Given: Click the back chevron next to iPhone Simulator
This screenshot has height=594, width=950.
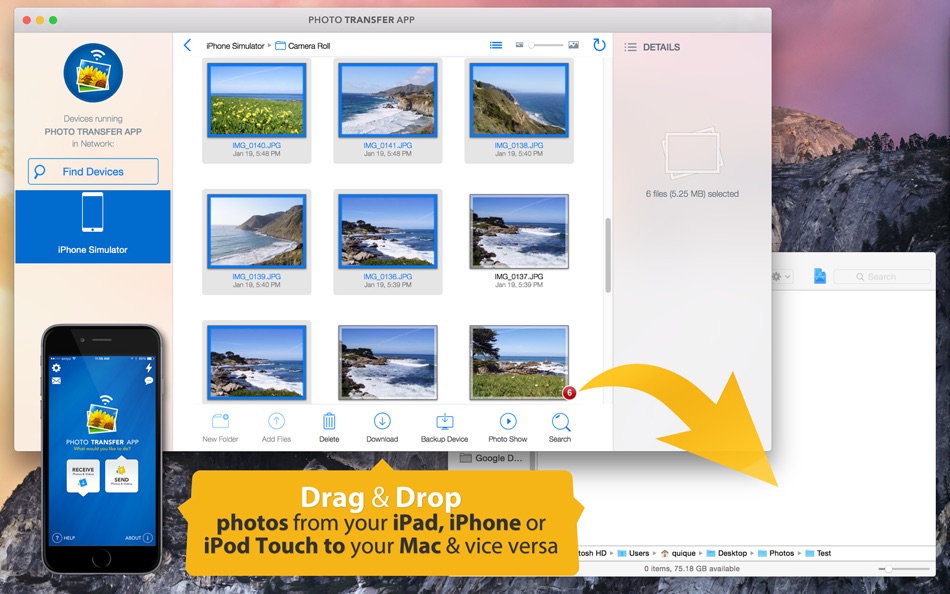Looking at the screenshot, I should tap(187, 45).
